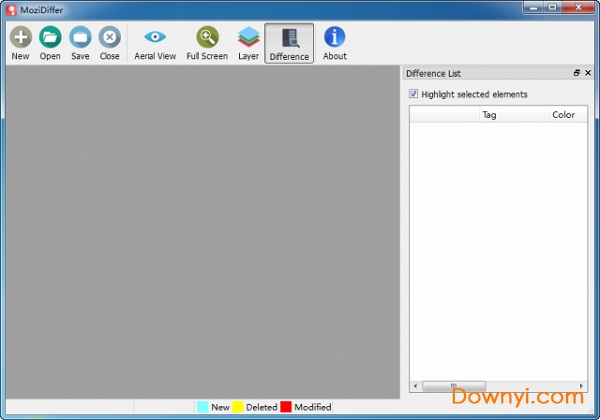Viewport: 600px width, 420px height.
Task: Click the scroll right arrow in Difference List
Action: click(x=581, y=387)
